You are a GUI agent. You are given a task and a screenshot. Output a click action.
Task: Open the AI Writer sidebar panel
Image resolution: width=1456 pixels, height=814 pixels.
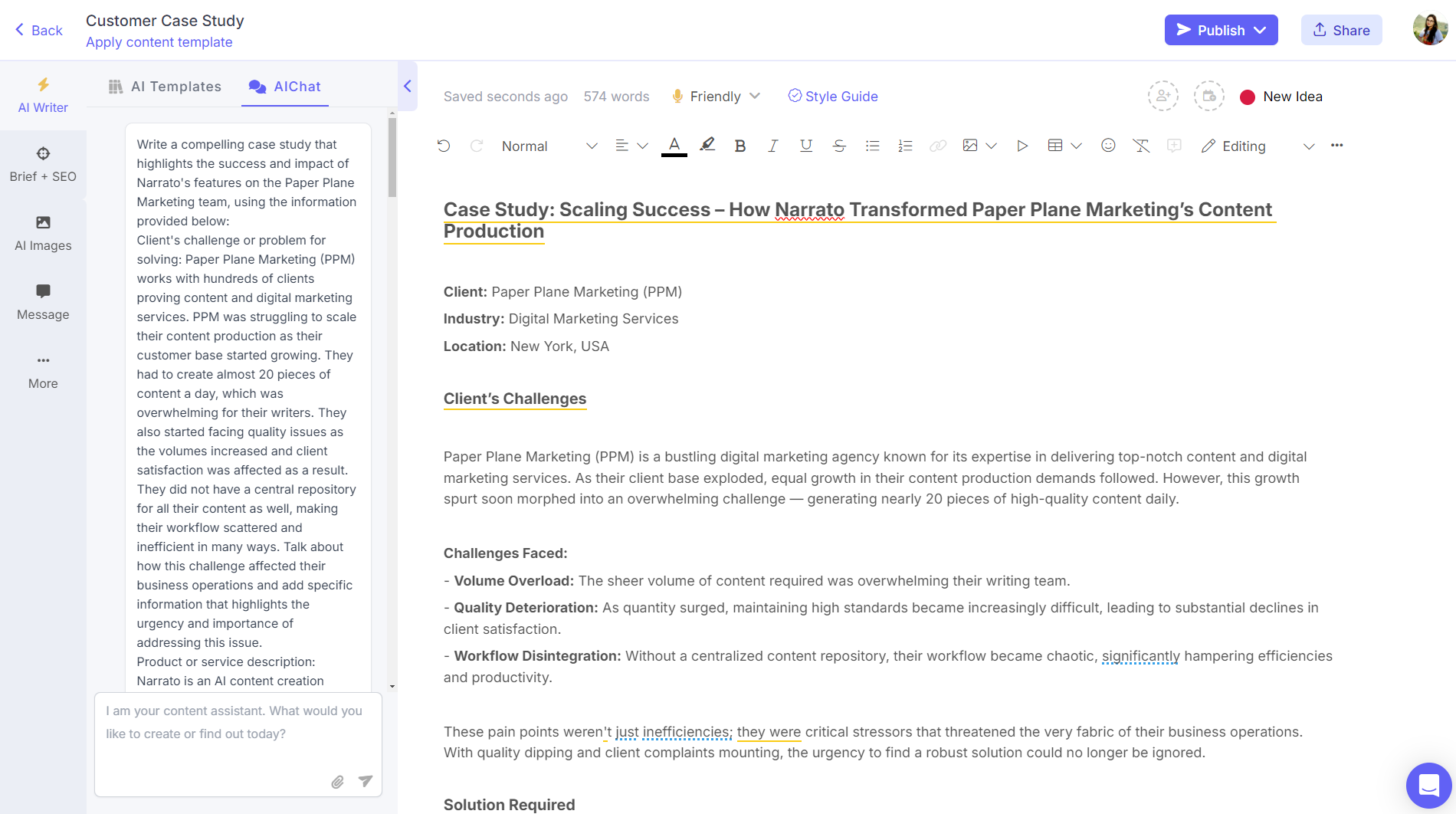pyautogui.click(x=43, y=96)
